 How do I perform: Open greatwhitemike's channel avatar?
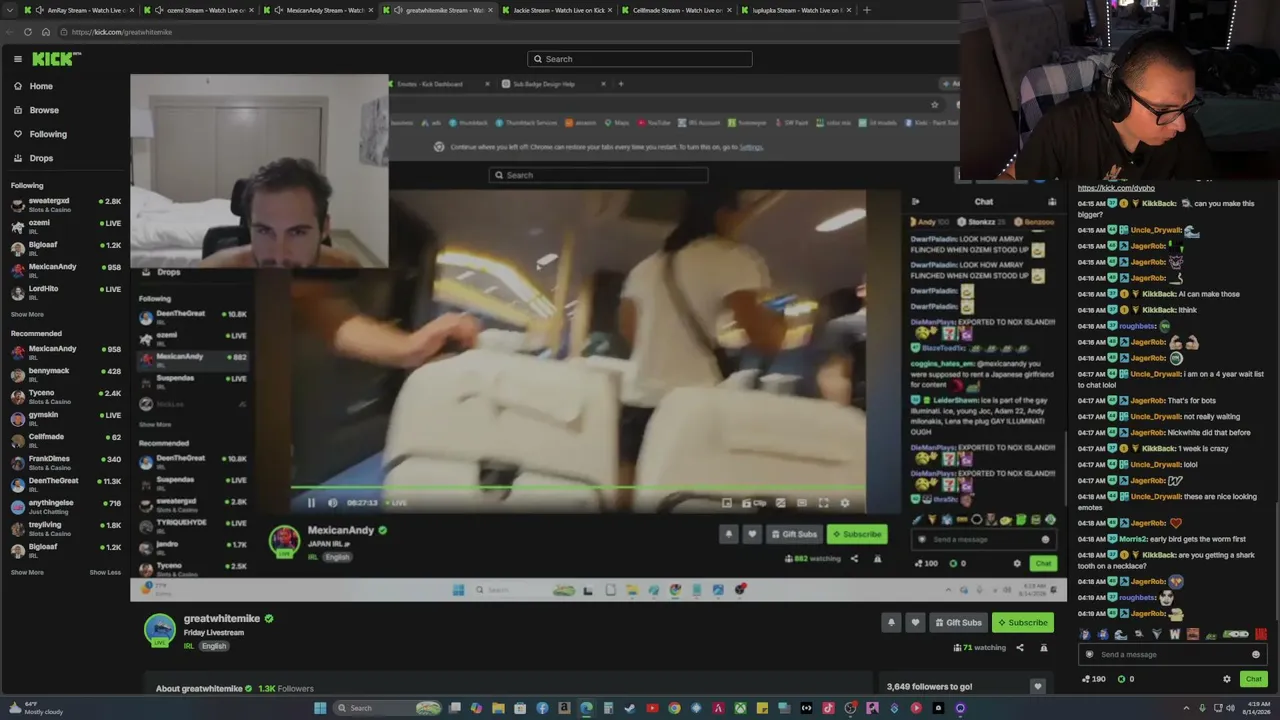coord(160,631)
